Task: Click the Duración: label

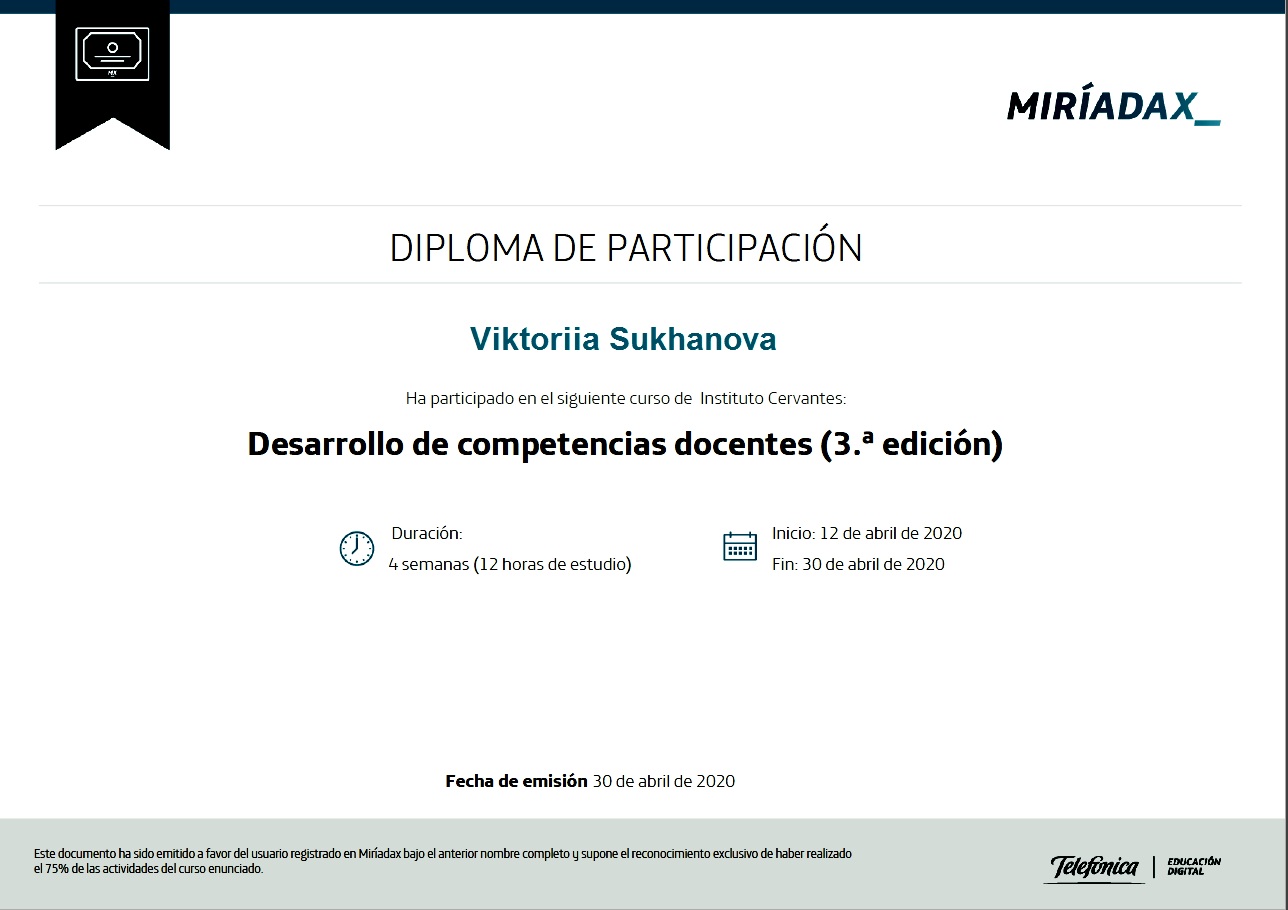Action: pos(427,534)
